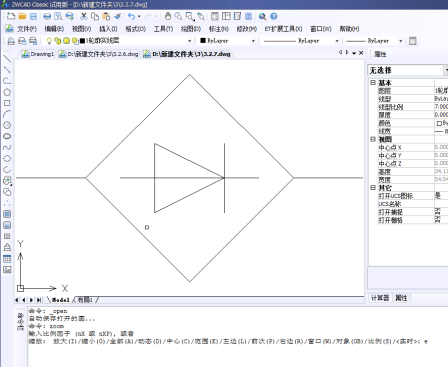
Task: Open the layer name dropdown list
Action: [x=189, y=41]
